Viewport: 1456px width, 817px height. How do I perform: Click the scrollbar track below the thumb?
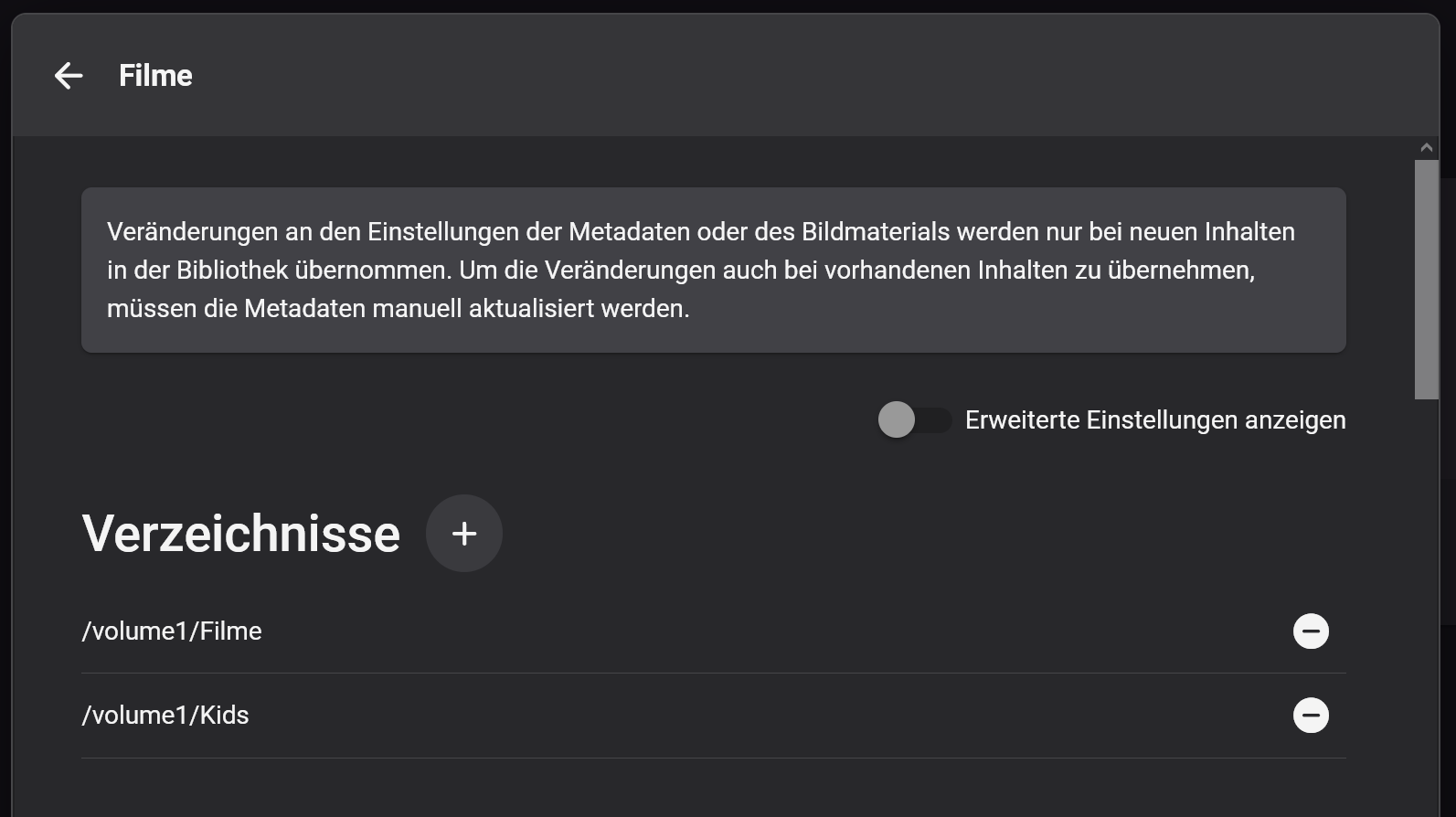pos(1427,603)
